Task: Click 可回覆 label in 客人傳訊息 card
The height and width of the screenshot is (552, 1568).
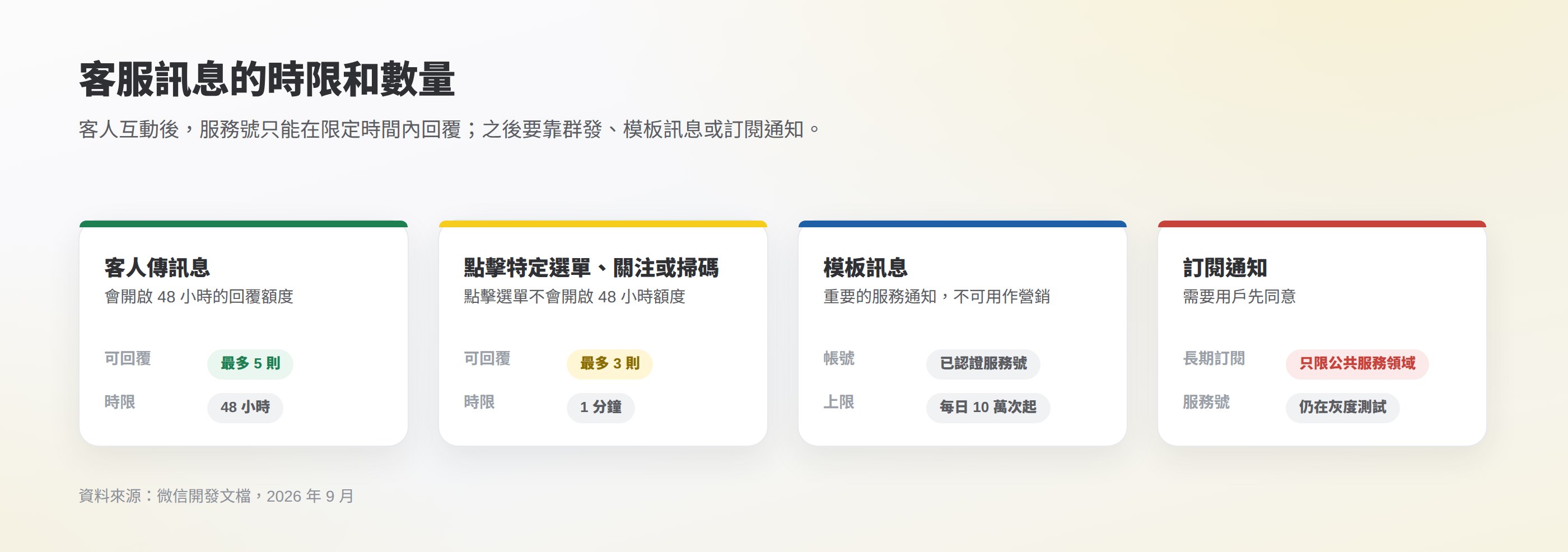Action: tap(128, 358)
